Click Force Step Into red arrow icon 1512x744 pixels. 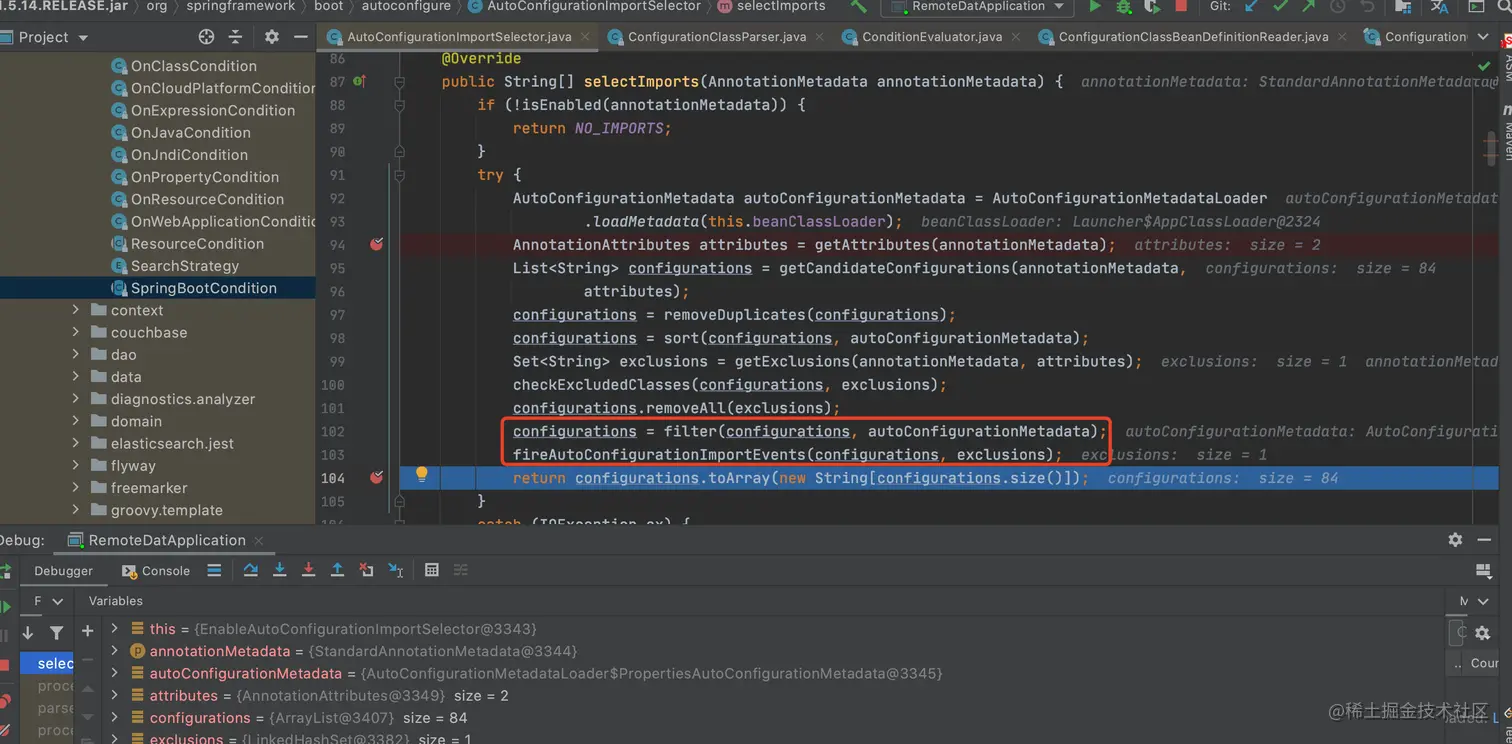tap(308, 570)
